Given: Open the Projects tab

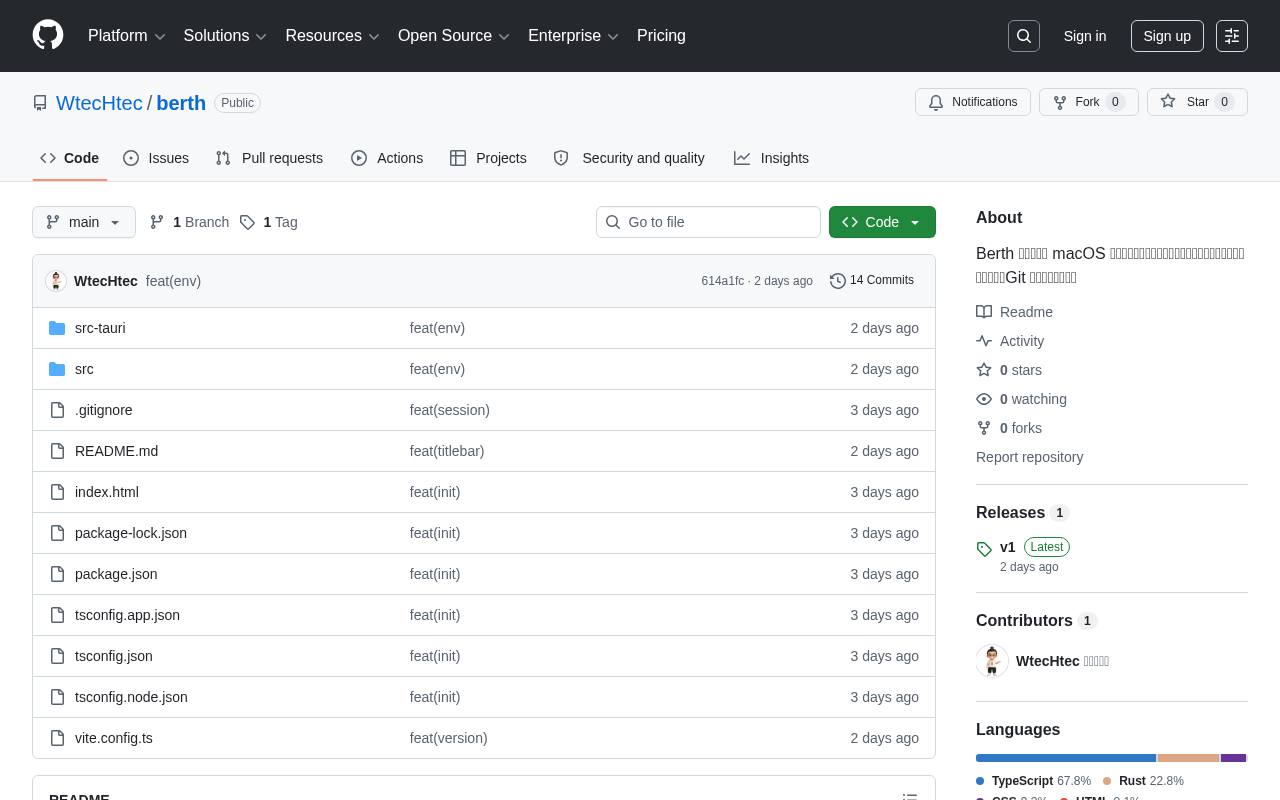Looking at the screenshot, I should click(x=488, y=158).
